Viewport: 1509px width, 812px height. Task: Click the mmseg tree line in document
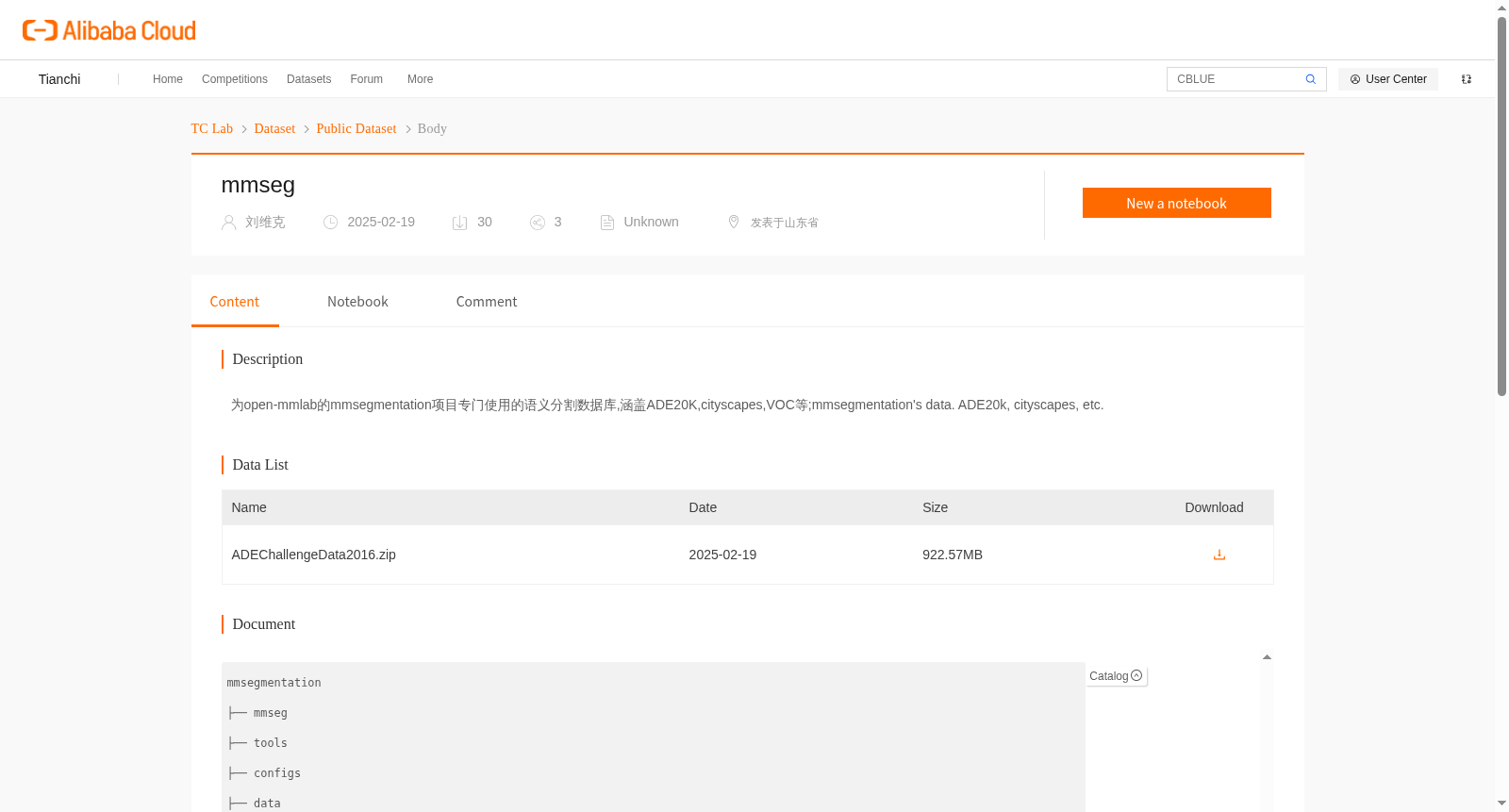(257, 713)
